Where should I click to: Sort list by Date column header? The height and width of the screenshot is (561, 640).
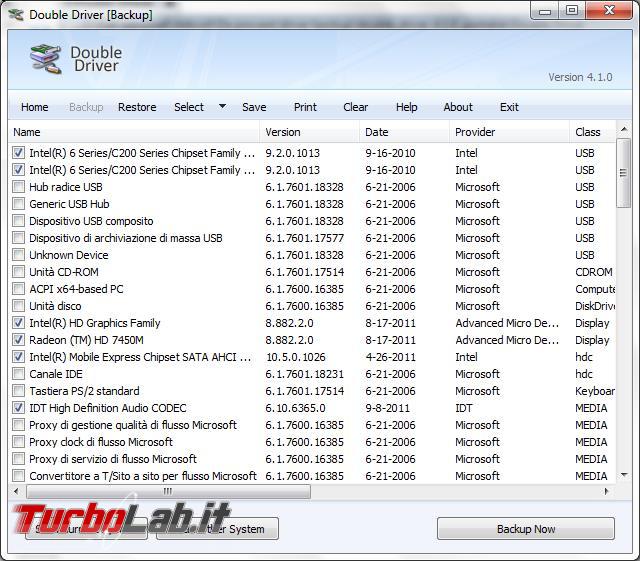404,132
